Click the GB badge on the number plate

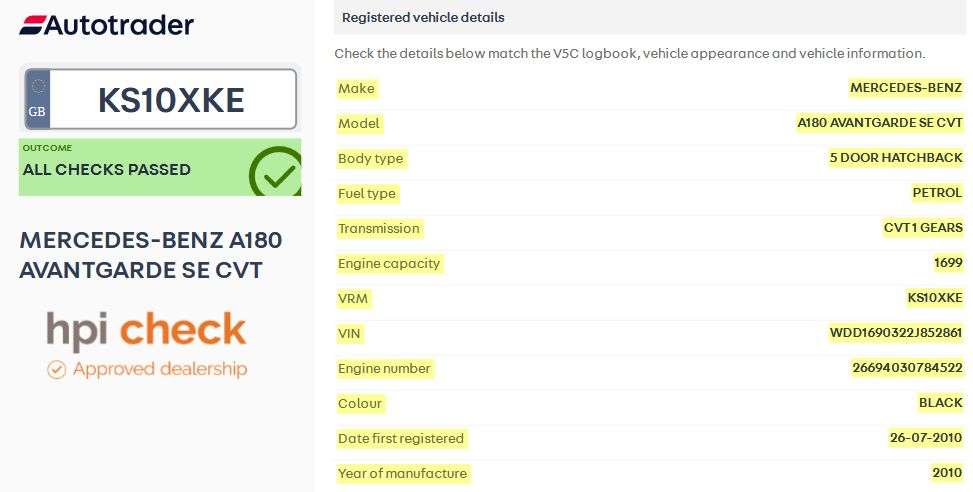[37, 100]
